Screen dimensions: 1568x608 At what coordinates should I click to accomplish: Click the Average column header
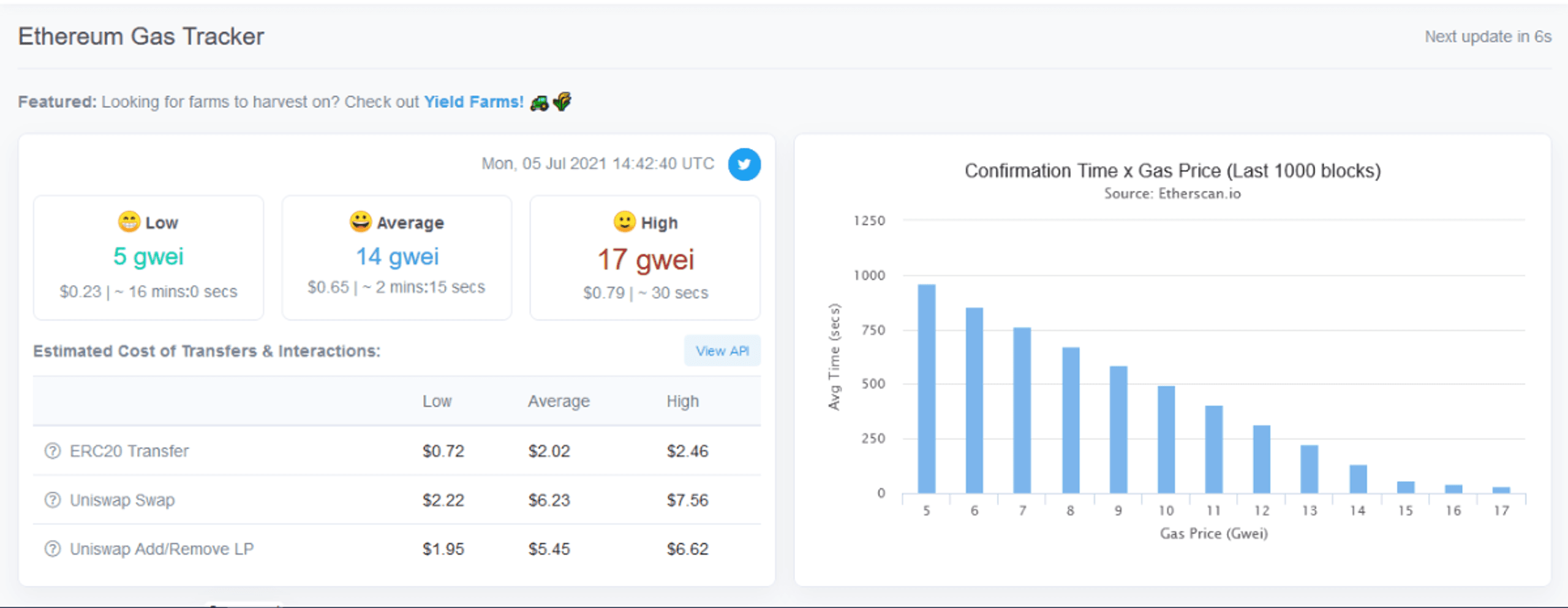tap(559, 401)
